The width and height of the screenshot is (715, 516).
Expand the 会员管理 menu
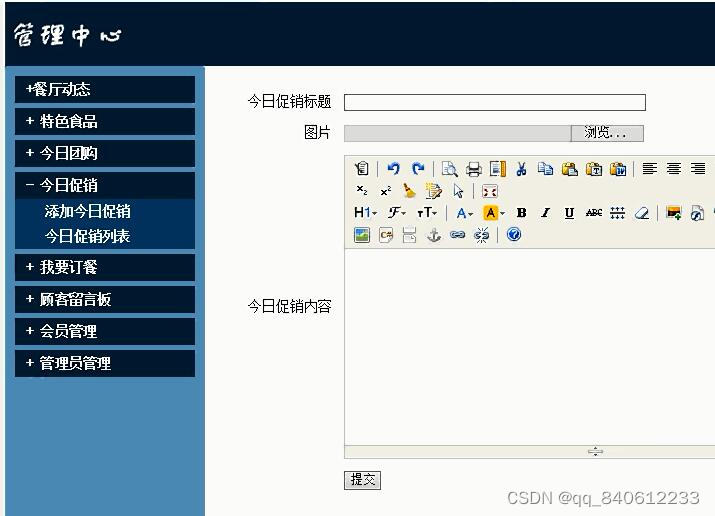click(x=105, y=331)
